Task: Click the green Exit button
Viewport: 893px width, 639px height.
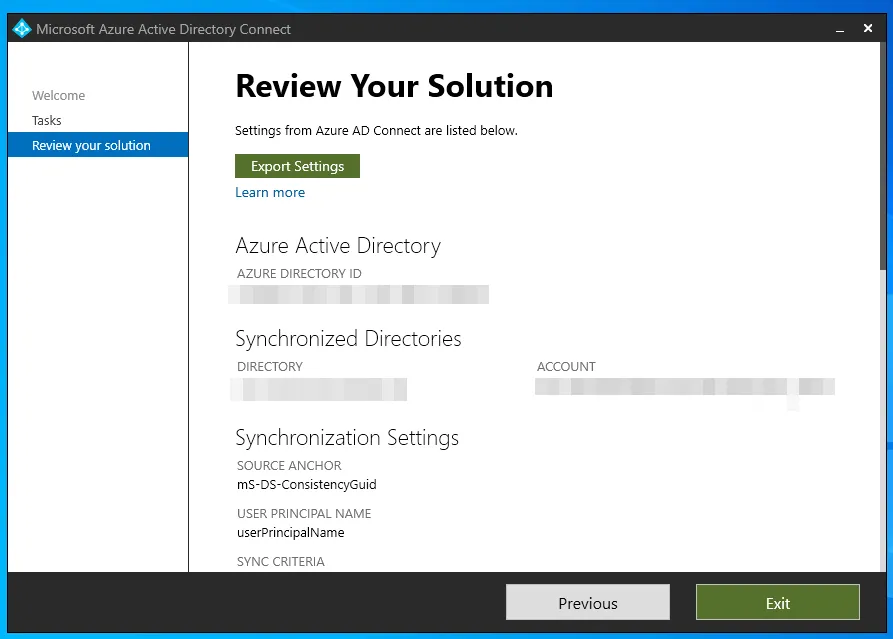Action: pyautogui.click(x=777, y=602)
